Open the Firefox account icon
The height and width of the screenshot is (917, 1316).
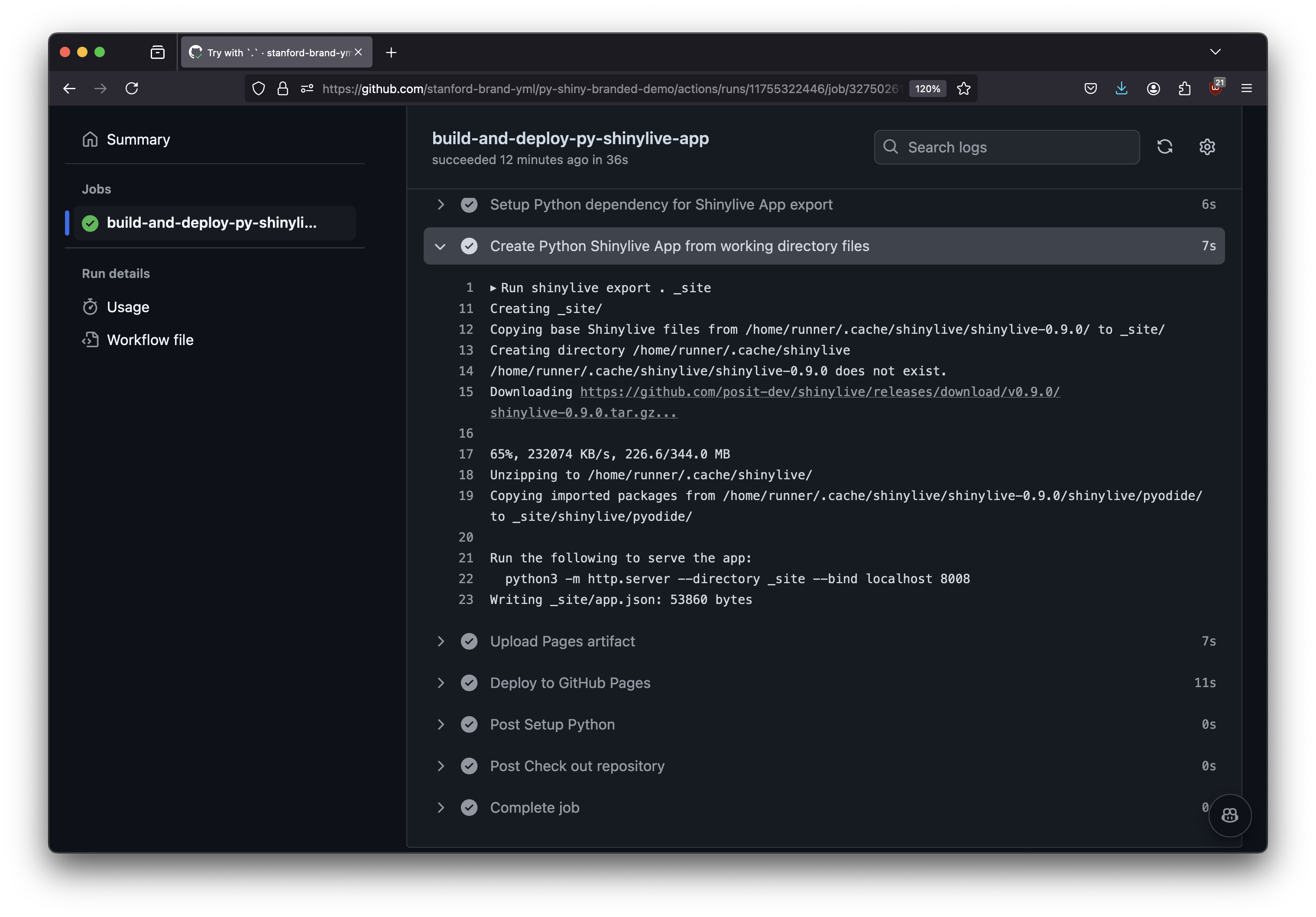(x=1153, y=88)
